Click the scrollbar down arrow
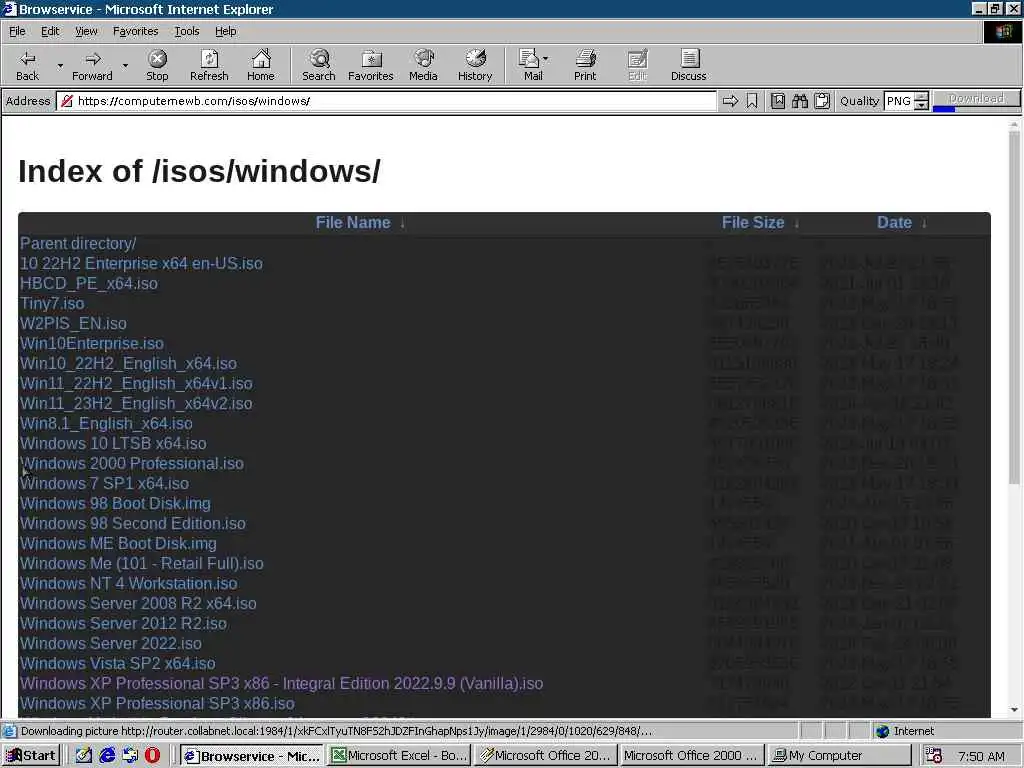The width and height of the screenshot is (1024, 768). tap(1014, 710)
